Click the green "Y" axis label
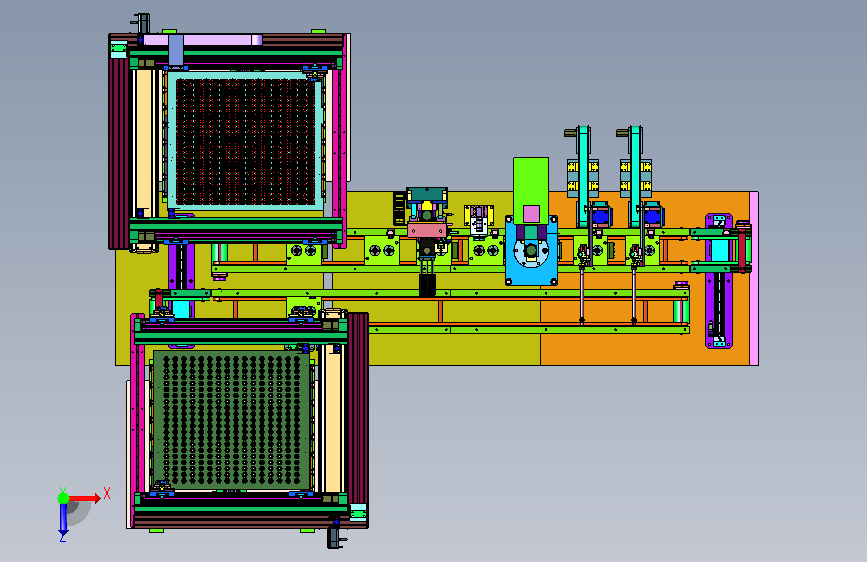This screenshot has height=562, width=867. tap(62, 490)
